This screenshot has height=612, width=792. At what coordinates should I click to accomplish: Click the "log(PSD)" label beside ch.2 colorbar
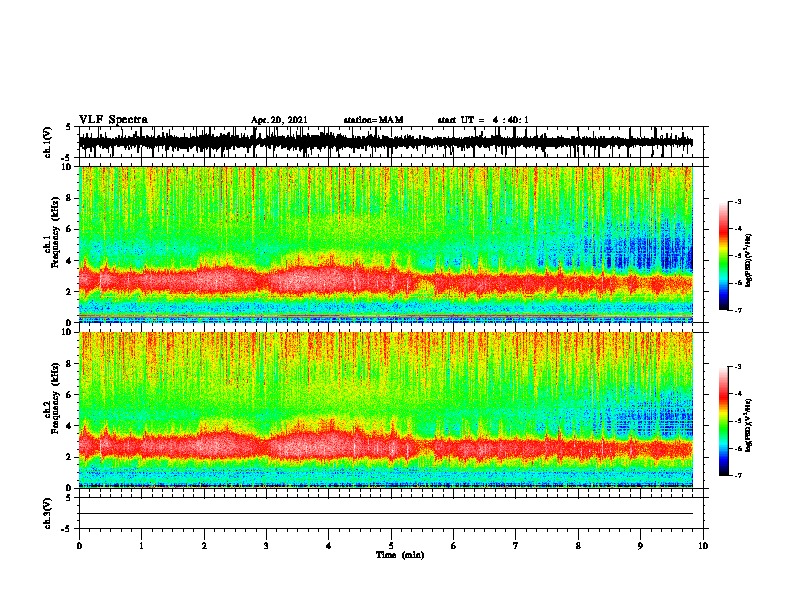[748, 425]
